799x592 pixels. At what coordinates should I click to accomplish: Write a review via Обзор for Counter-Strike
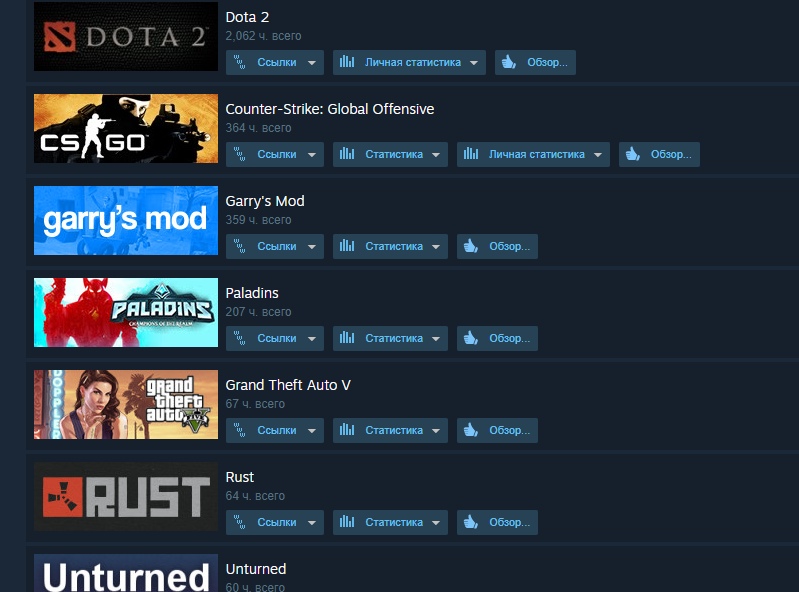click(x=659, y=154)
